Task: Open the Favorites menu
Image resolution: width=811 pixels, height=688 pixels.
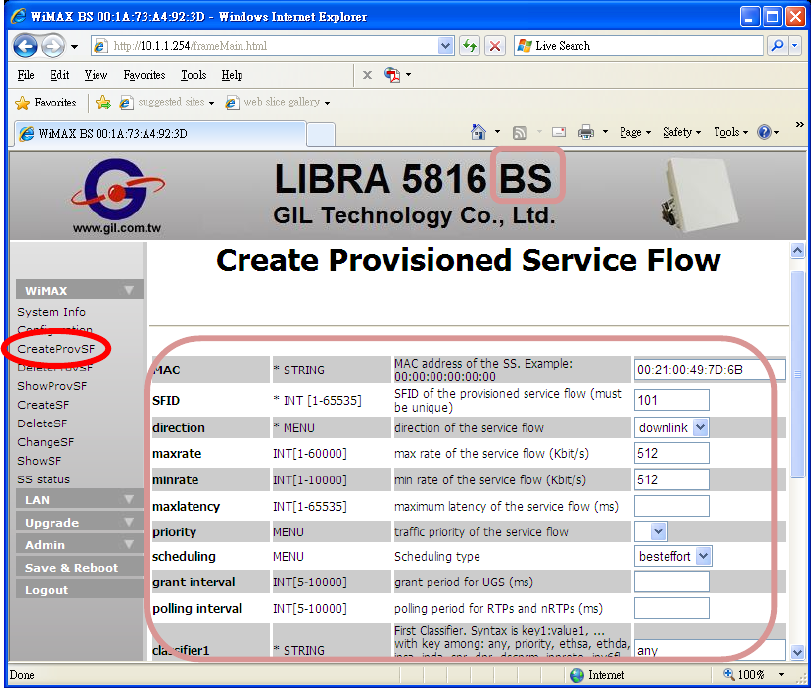Action: (144, 75)
